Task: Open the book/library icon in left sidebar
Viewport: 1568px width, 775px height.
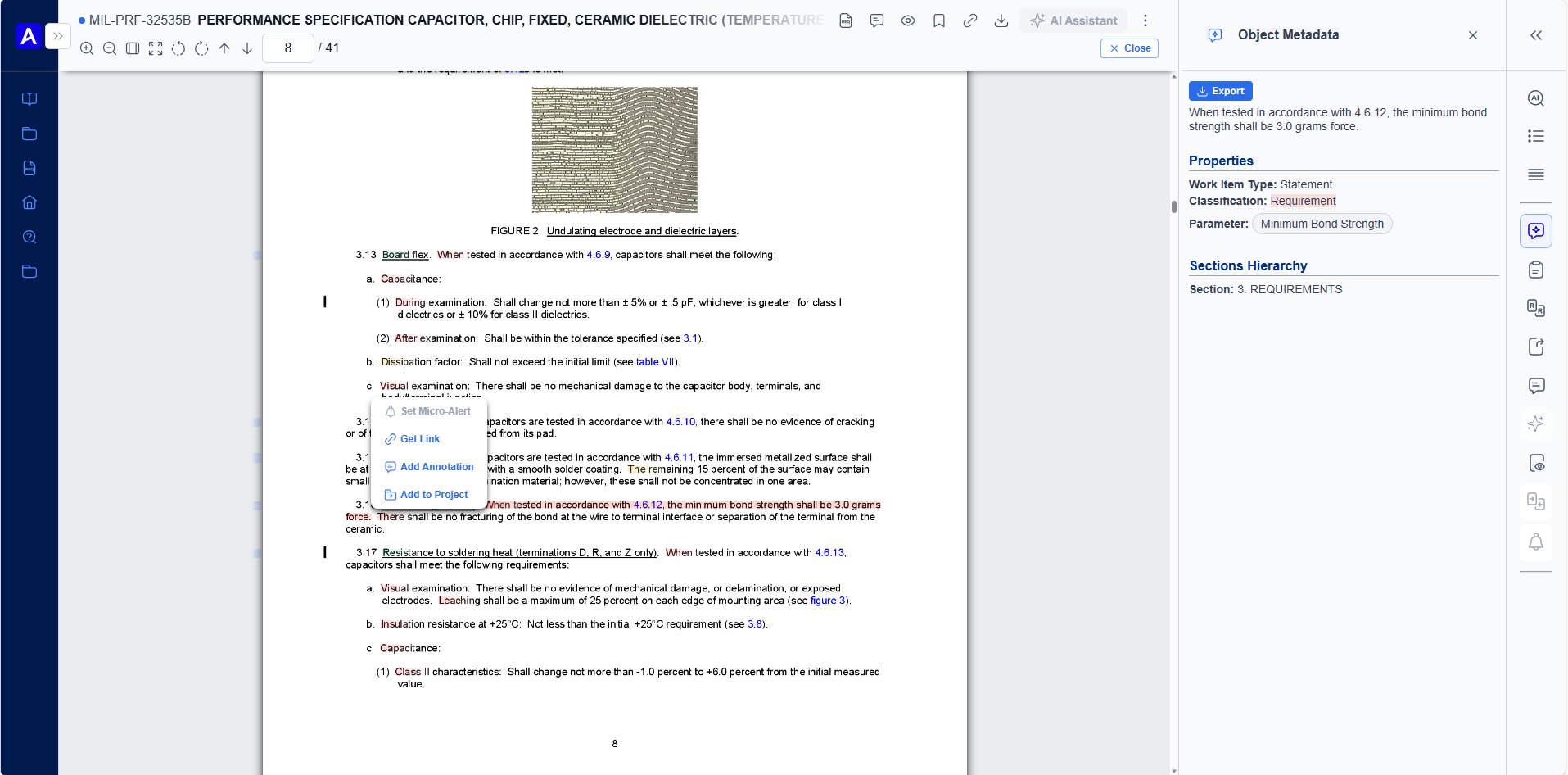Action: click(29, 98)
